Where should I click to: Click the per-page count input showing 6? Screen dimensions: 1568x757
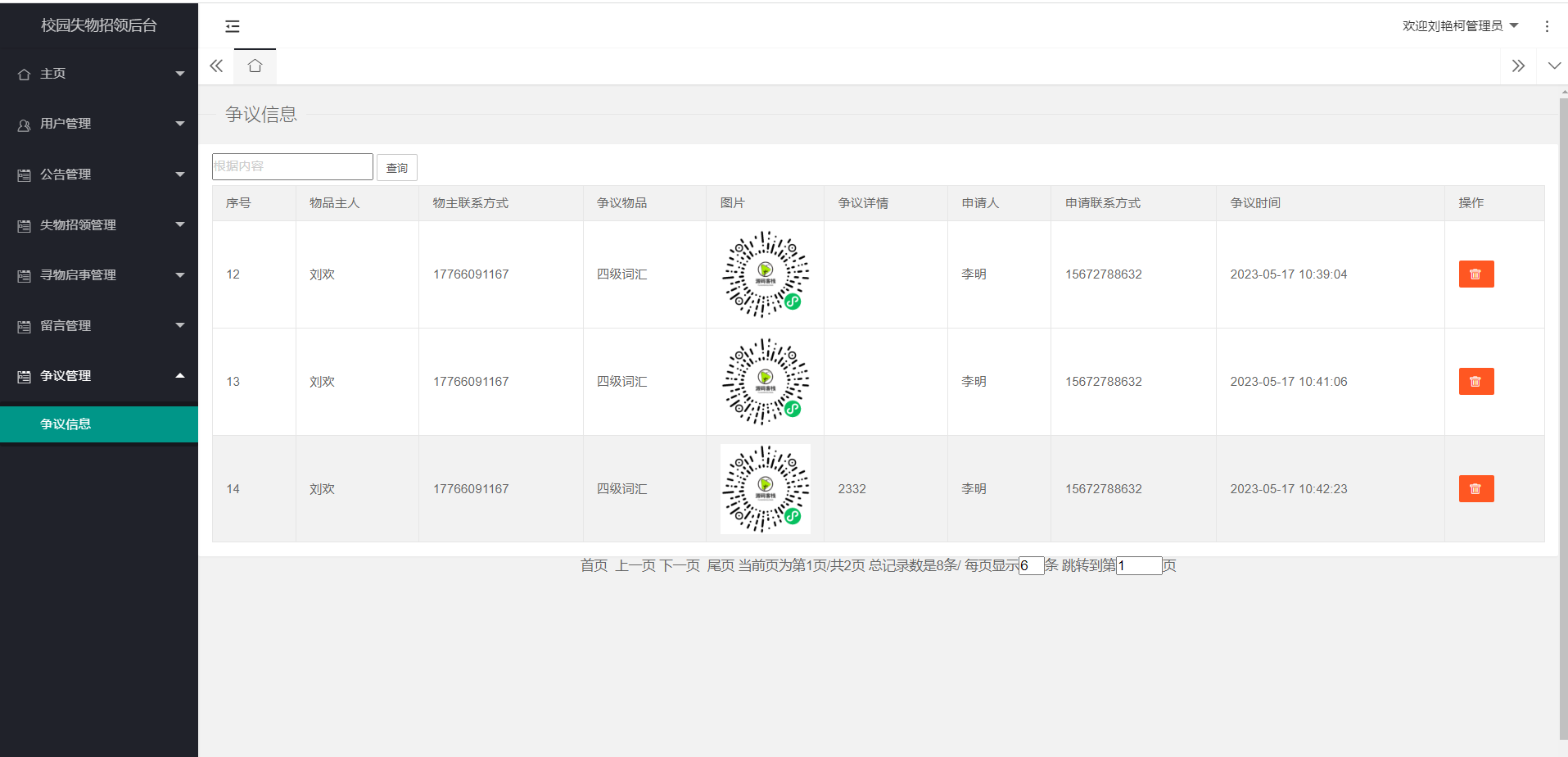[1032, 565]
